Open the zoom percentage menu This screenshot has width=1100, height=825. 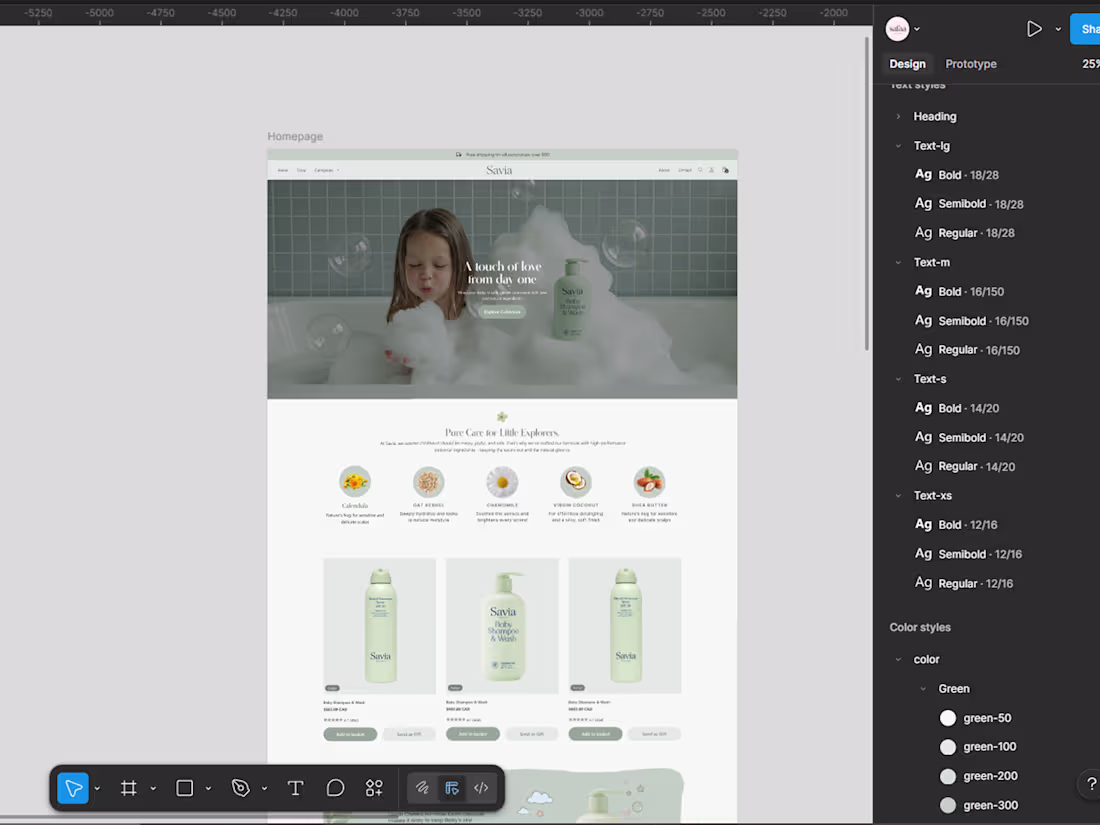[1091, 64]
